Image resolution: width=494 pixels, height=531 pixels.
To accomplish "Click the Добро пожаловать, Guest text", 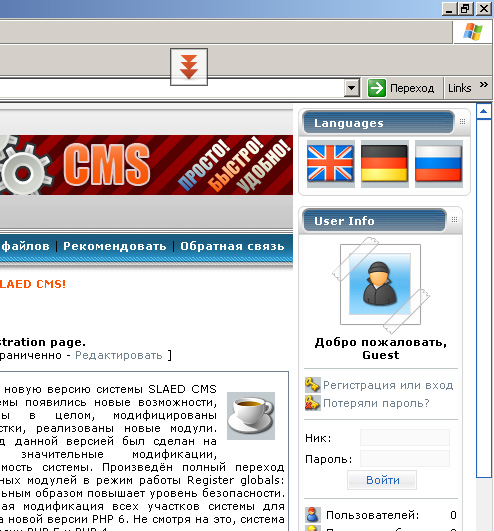I will (381, 348).
